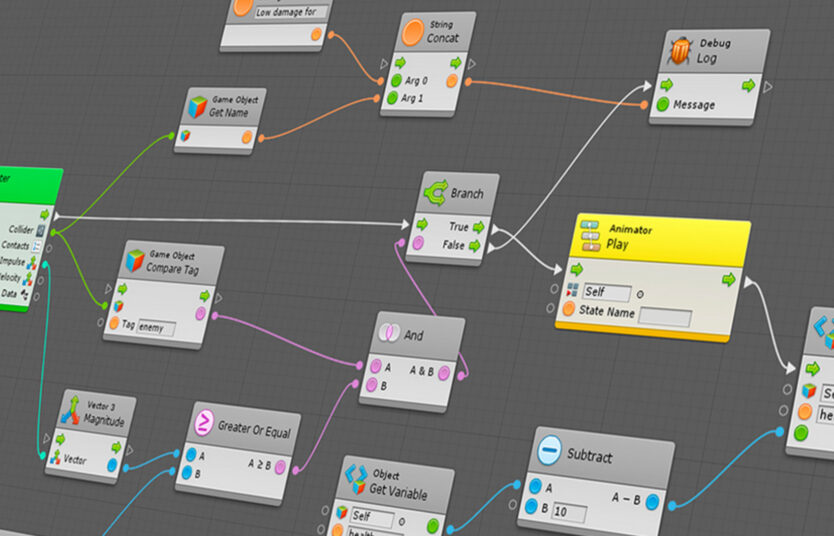
Task: Click the A & B output port
Action: (444, 373)
